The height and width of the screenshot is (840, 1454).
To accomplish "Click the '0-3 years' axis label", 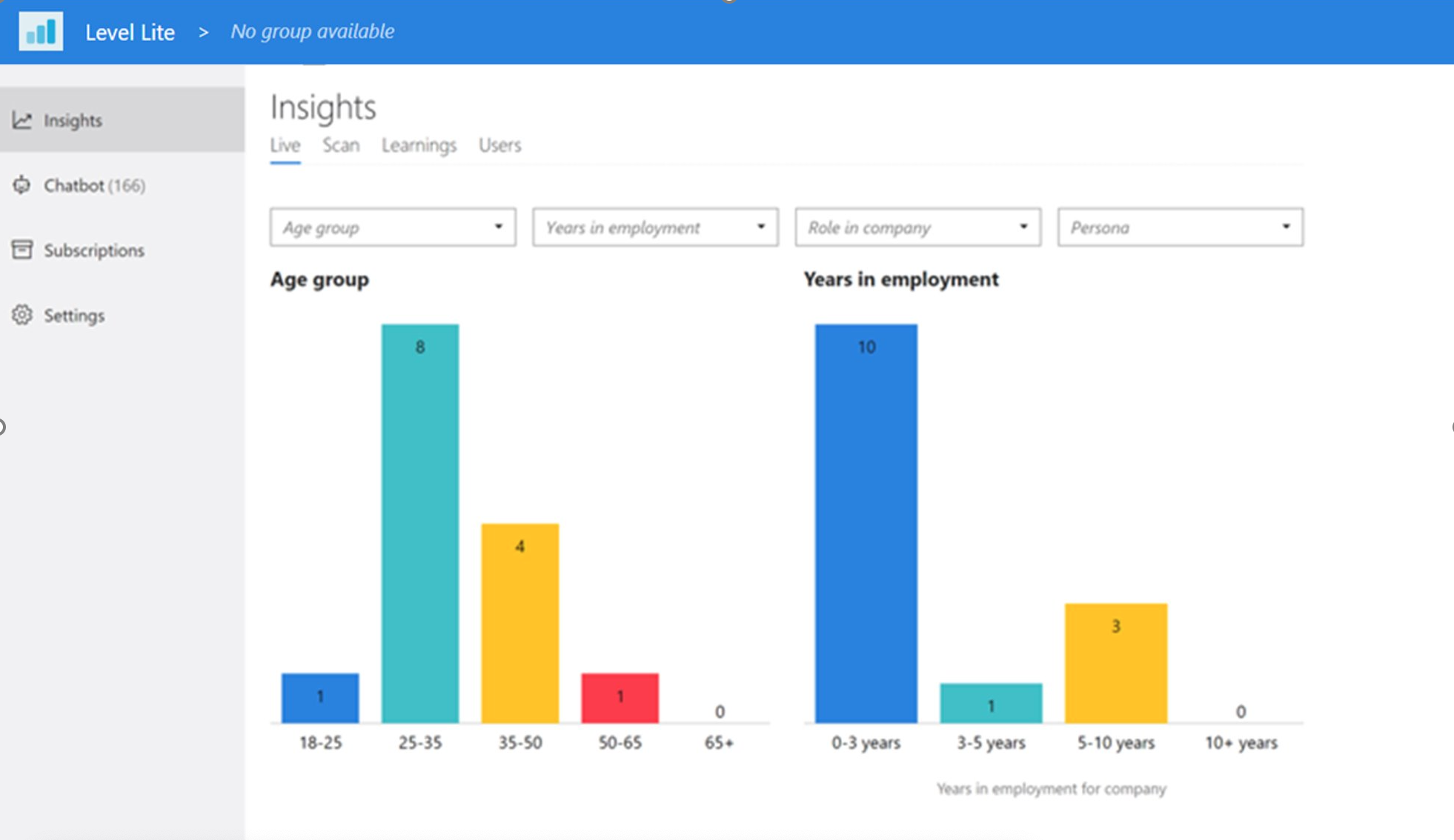I will point(866,742).
